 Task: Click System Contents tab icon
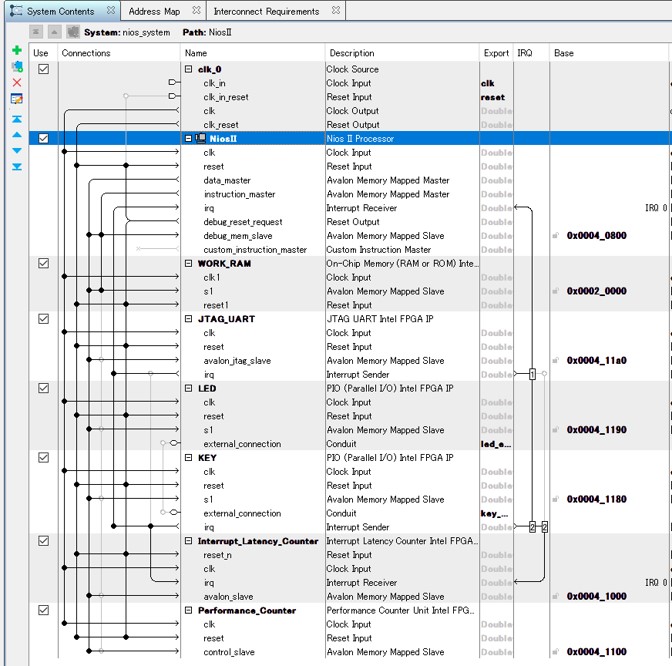pos(16,11)
